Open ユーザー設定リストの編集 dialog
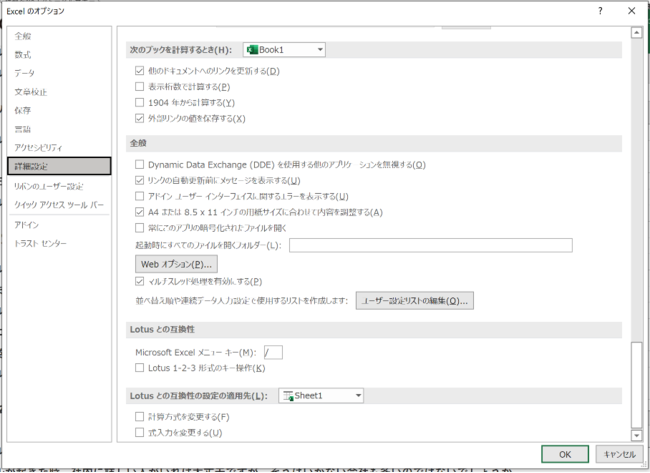Screen dimensions: 650x473 (x=415, y=301)
